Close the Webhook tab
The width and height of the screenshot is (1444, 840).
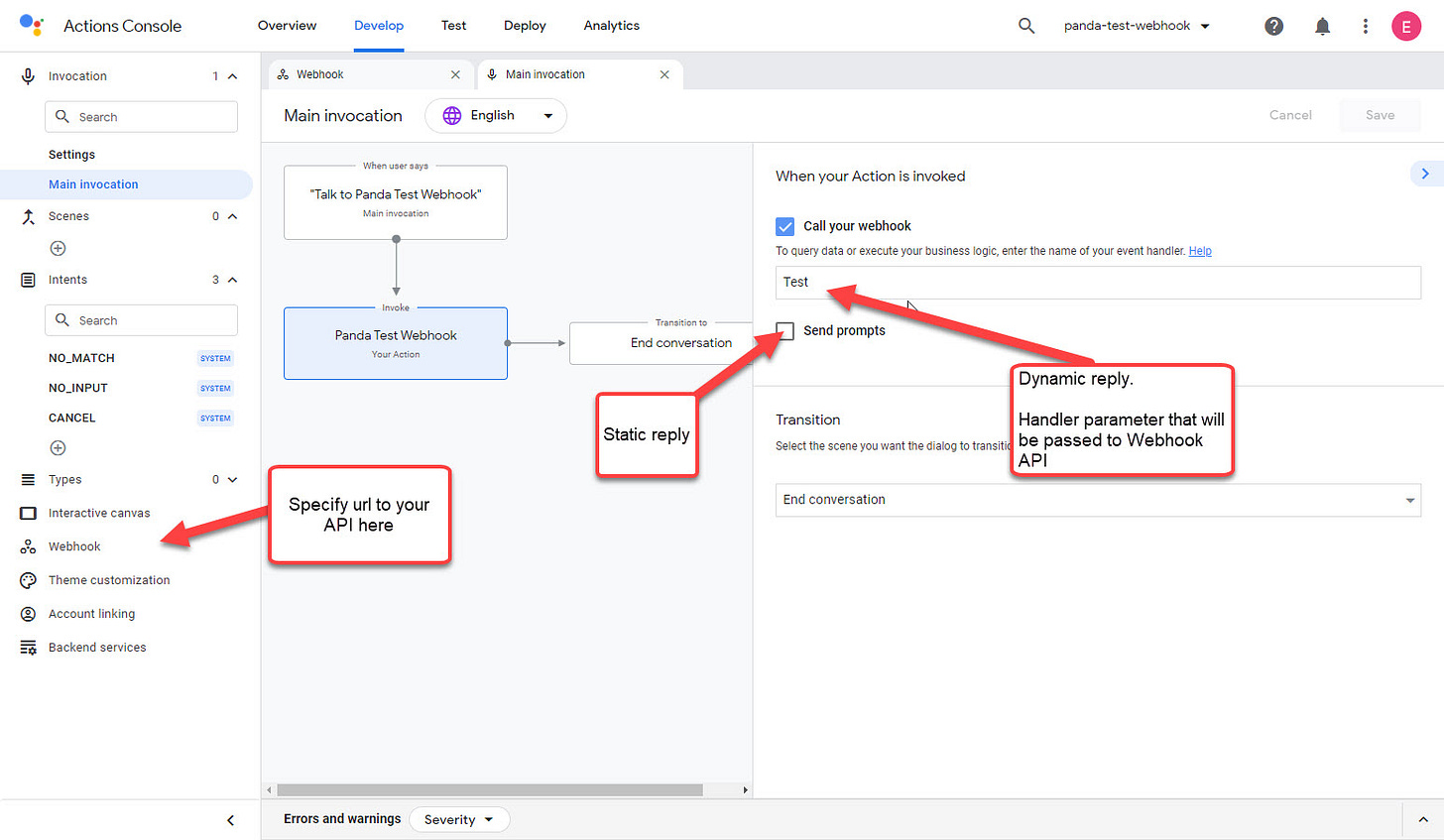pos(455,74)
